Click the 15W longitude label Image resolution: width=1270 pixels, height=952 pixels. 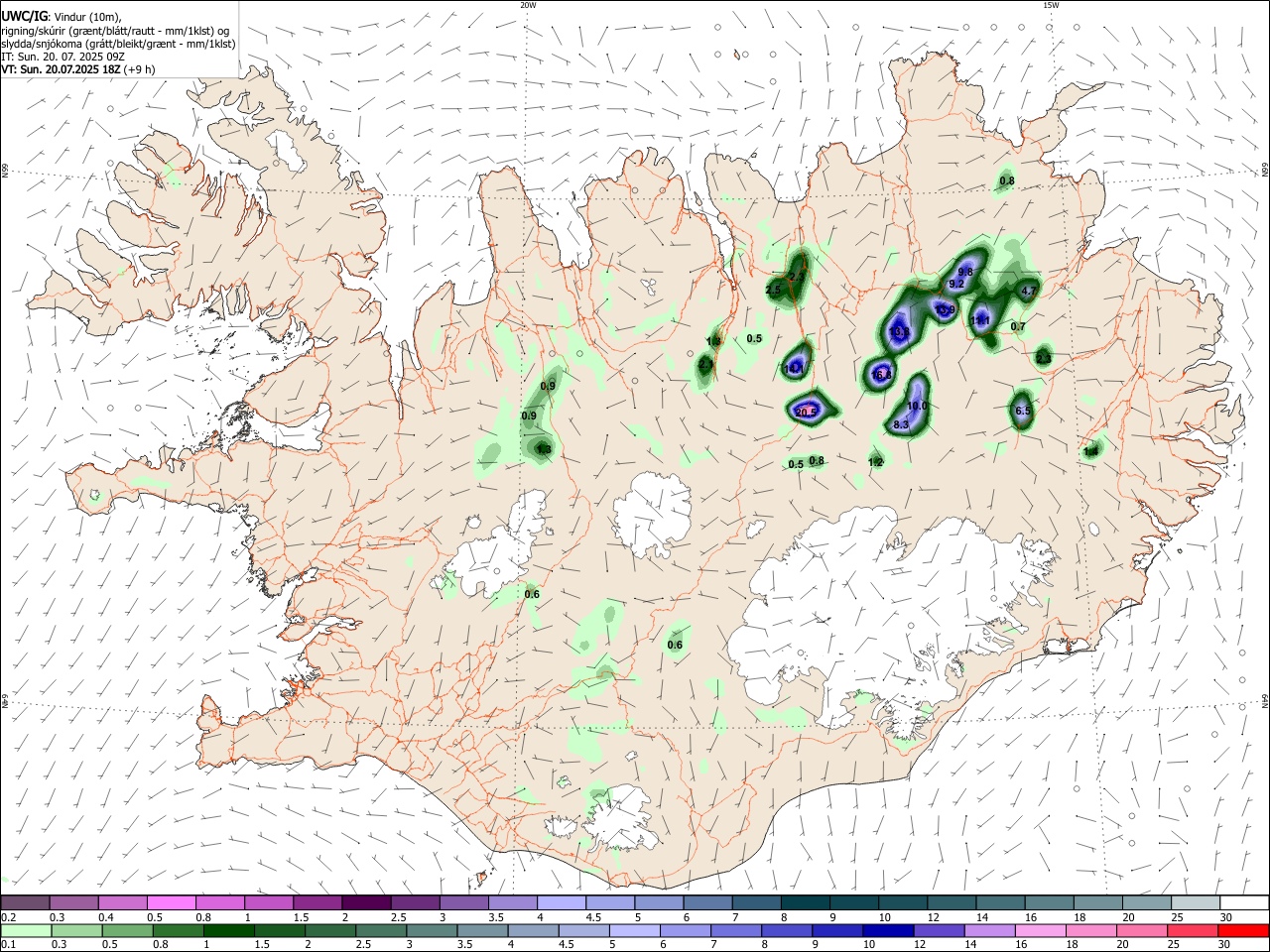1051,5
